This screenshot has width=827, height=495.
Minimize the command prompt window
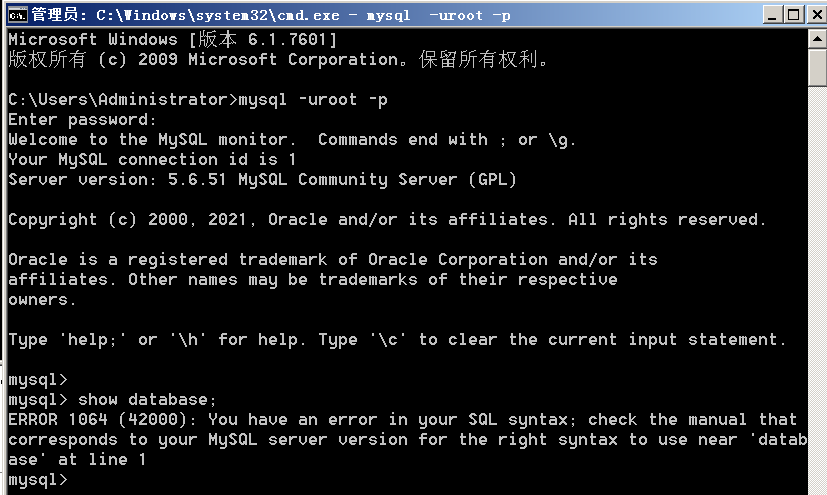point(773,15)
